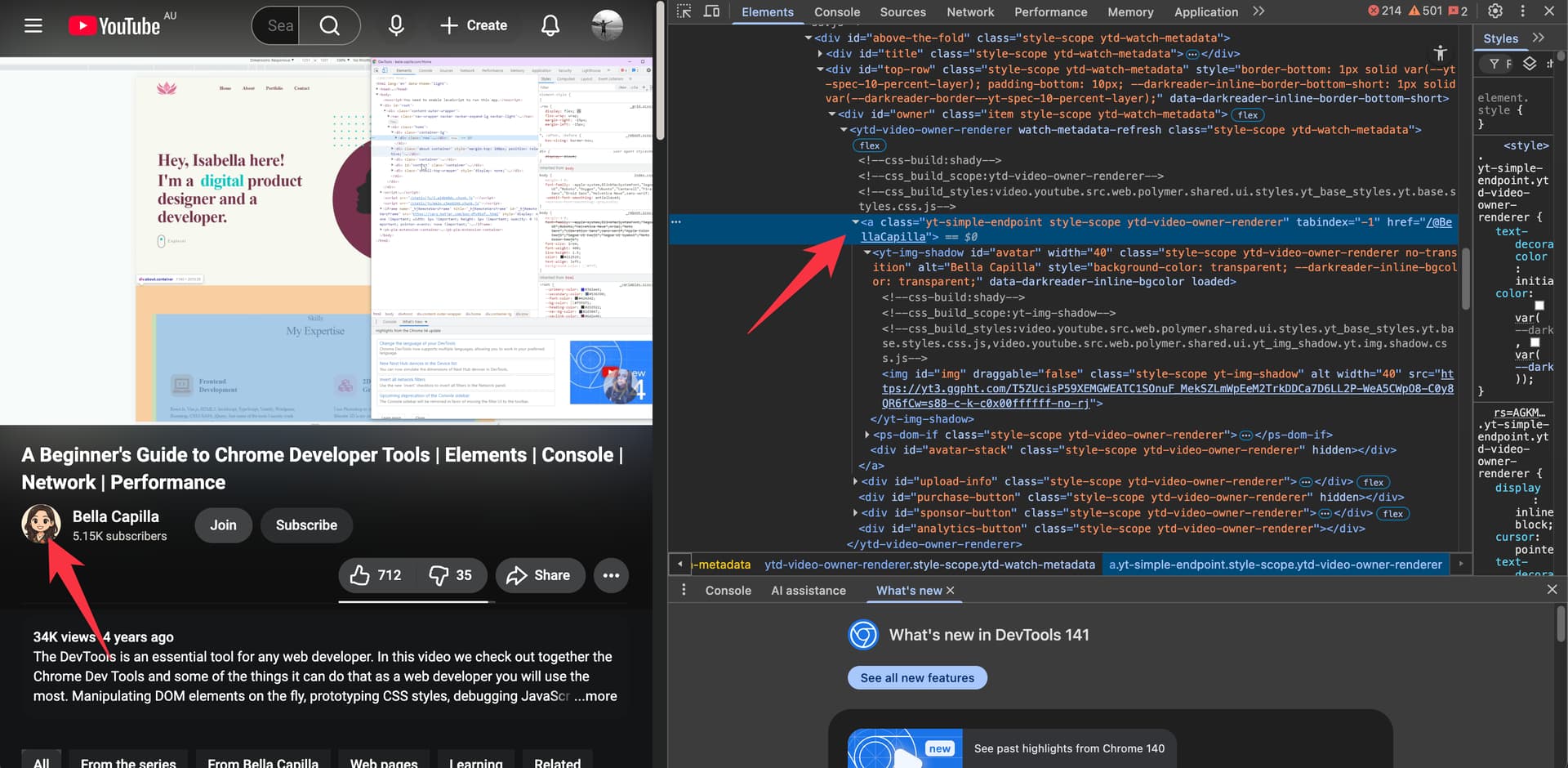Click See all new features button
The width and height of the screenshot is (1568, 768).
pos(916,678)
